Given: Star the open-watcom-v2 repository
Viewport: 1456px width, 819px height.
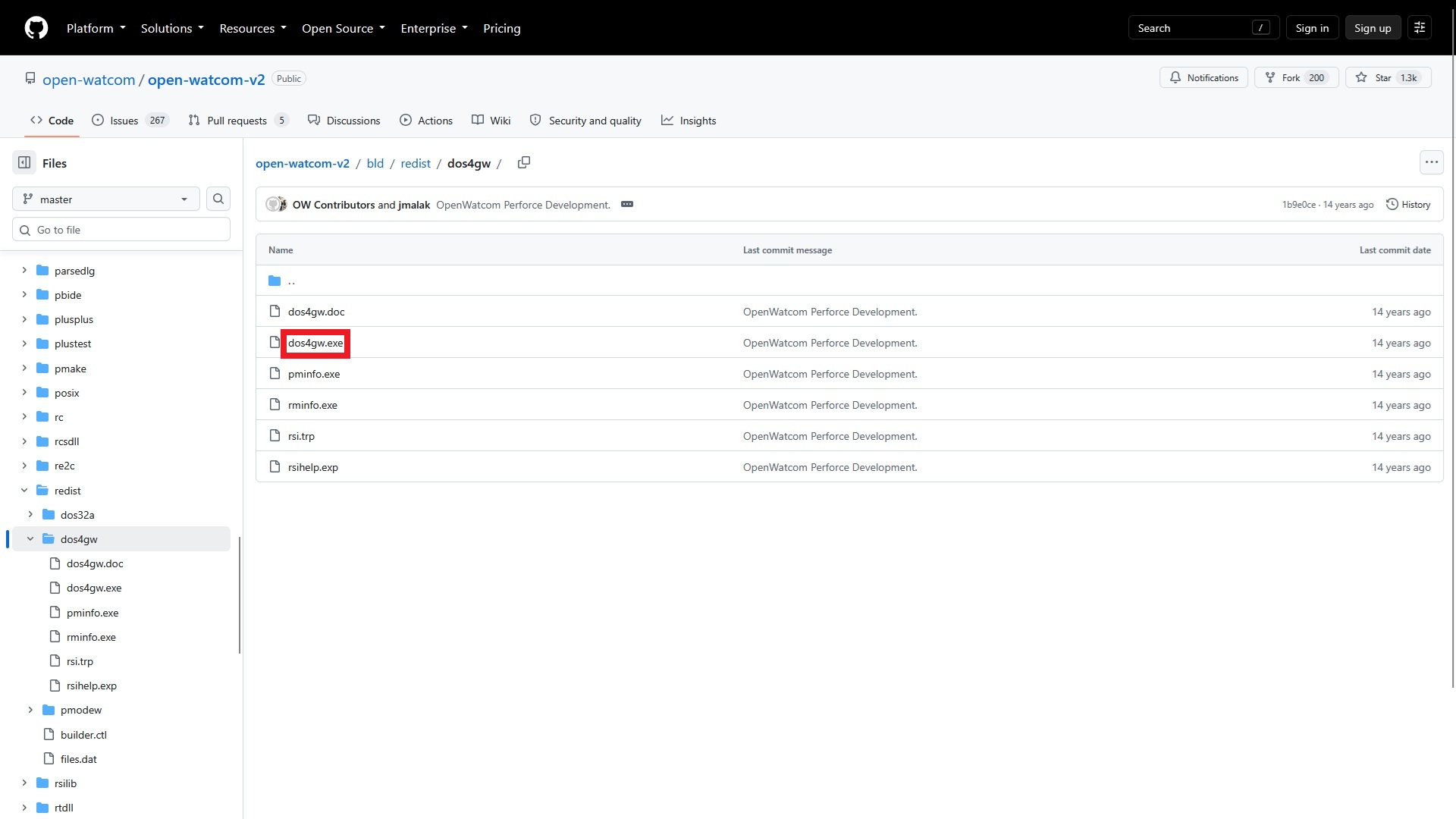Looking at the screenshot, I should (1388, 78).
